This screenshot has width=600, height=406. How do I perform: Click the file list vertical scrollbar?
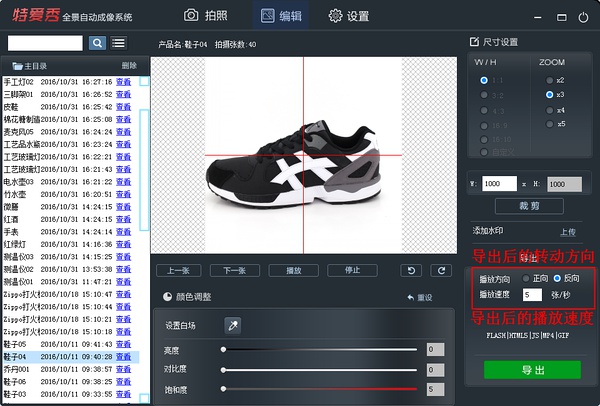(144, 170)
